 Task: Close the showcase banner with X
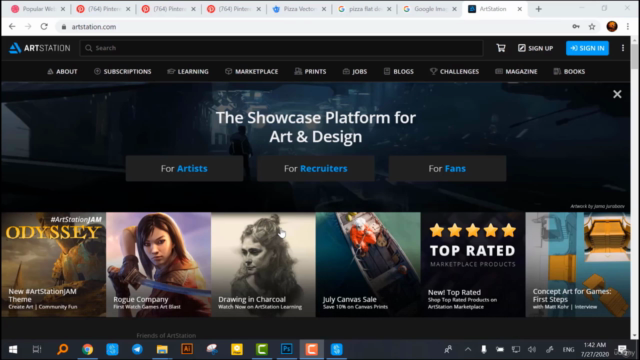click(x=617, y=94)
